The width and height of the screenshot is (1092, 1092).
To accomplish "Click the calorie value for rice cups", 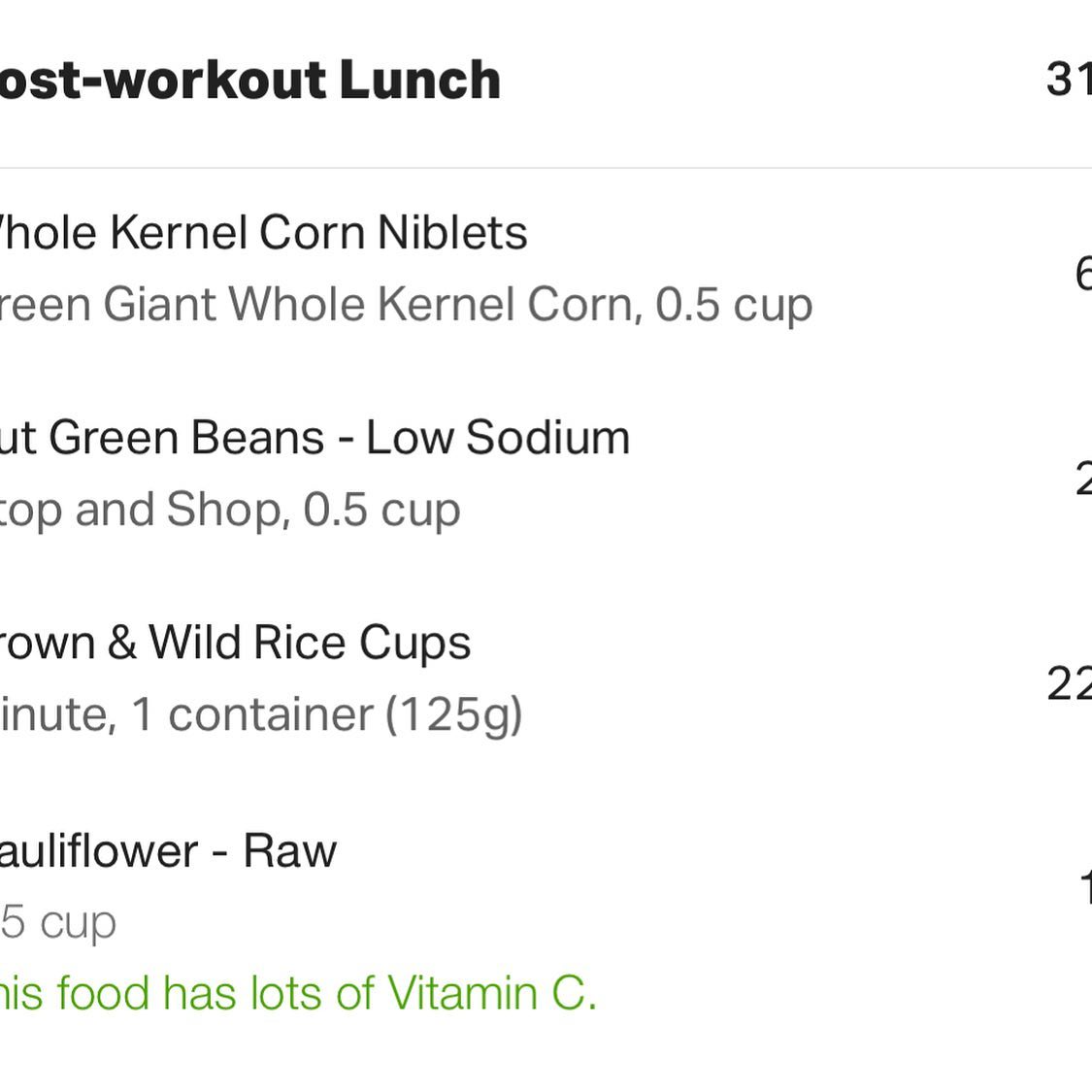I will click(1070, 683).
